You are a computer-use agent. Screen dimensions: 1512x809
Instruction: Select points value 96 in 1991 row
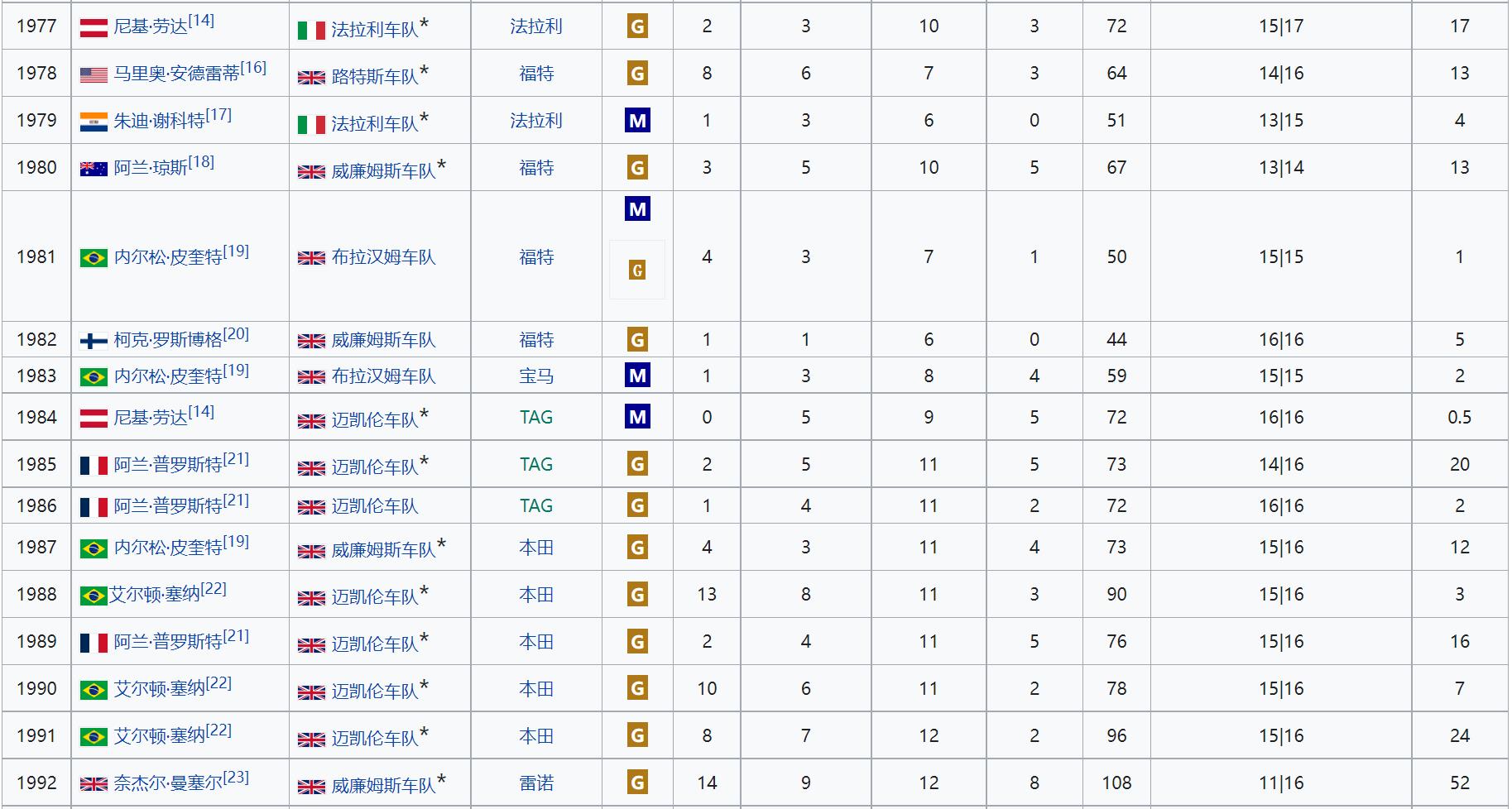pyautogui.click(x=1116, y=735)
